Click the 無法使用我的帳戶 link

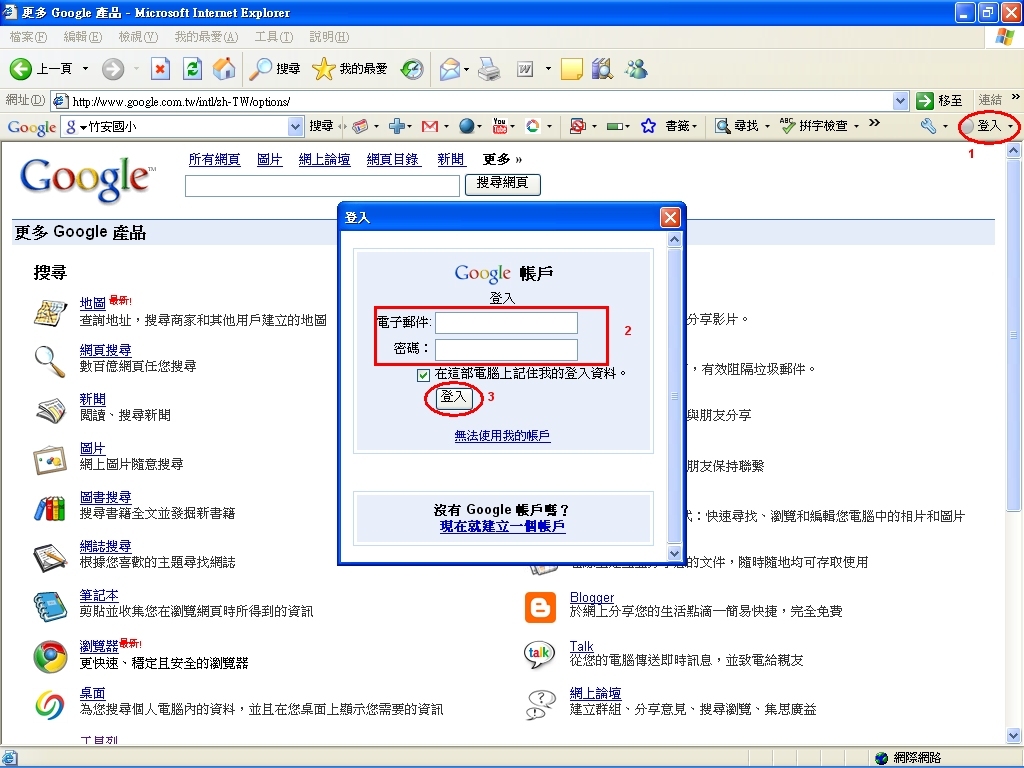click(x=502, y=436)
